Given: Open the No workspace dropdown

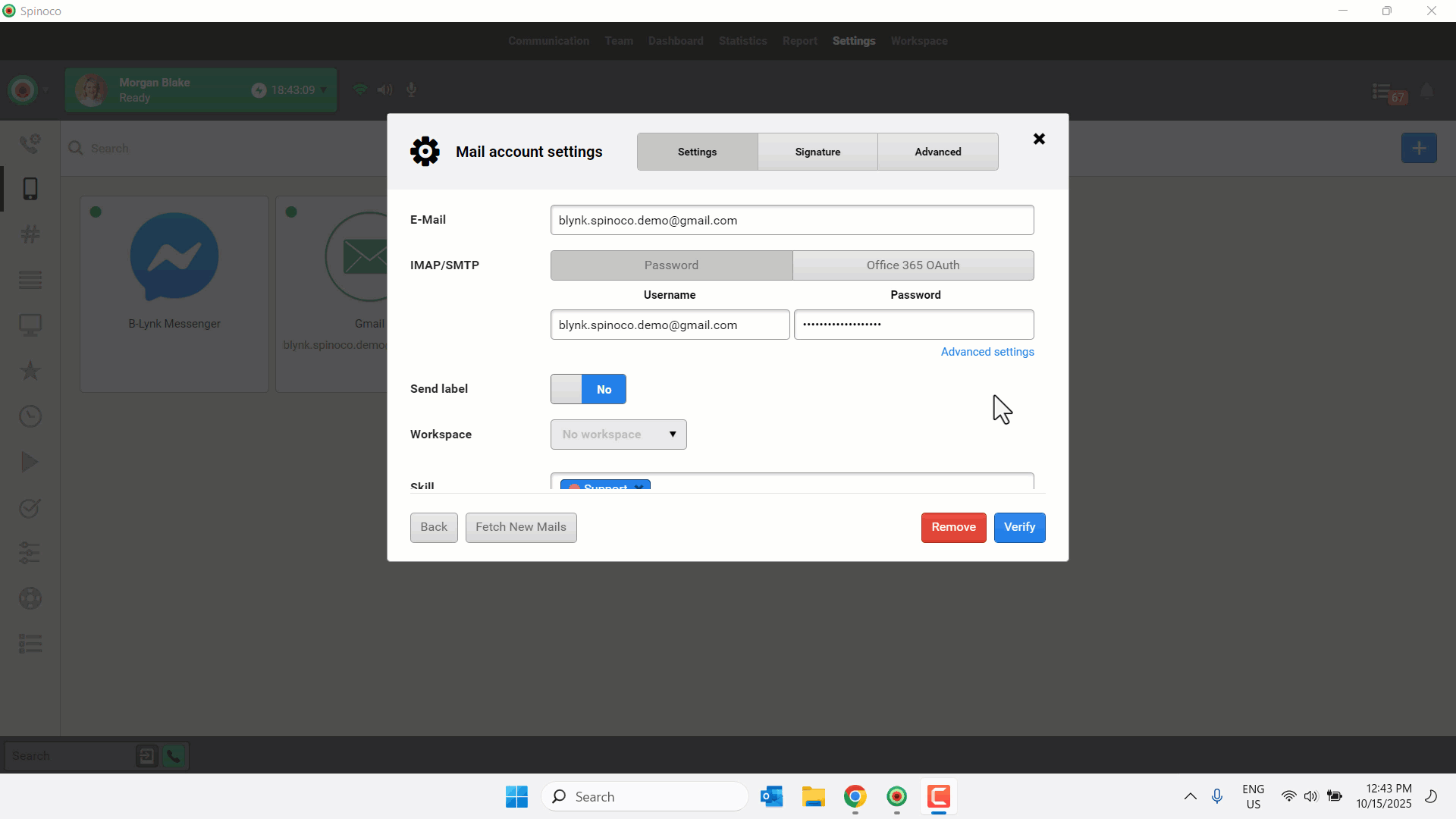Looking at the screenshot, I should [x=618, y=435].
